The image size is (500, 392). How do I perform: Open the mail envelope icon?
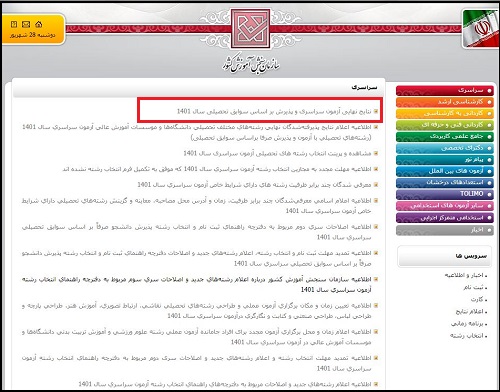(26, 24)
